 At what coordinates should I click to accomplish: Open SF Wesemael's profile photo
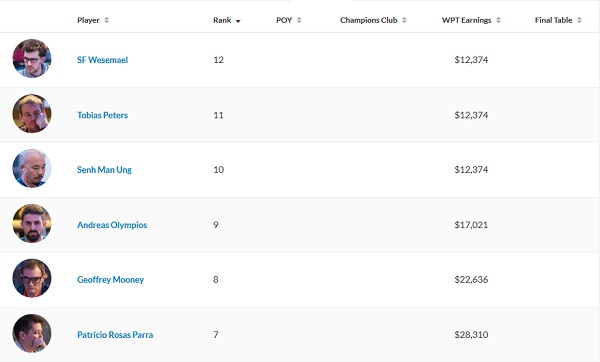(32, 58)
